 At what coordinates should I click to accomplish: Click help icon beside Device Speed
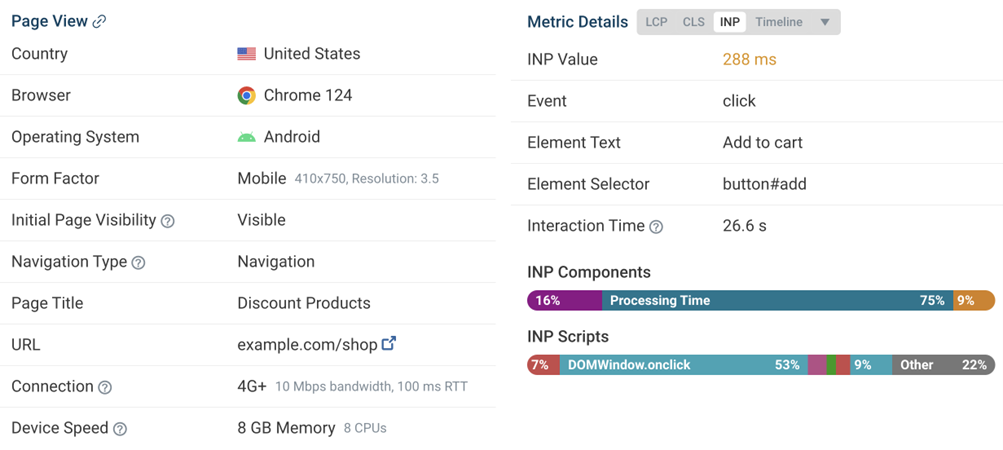[x=120, y=429]
